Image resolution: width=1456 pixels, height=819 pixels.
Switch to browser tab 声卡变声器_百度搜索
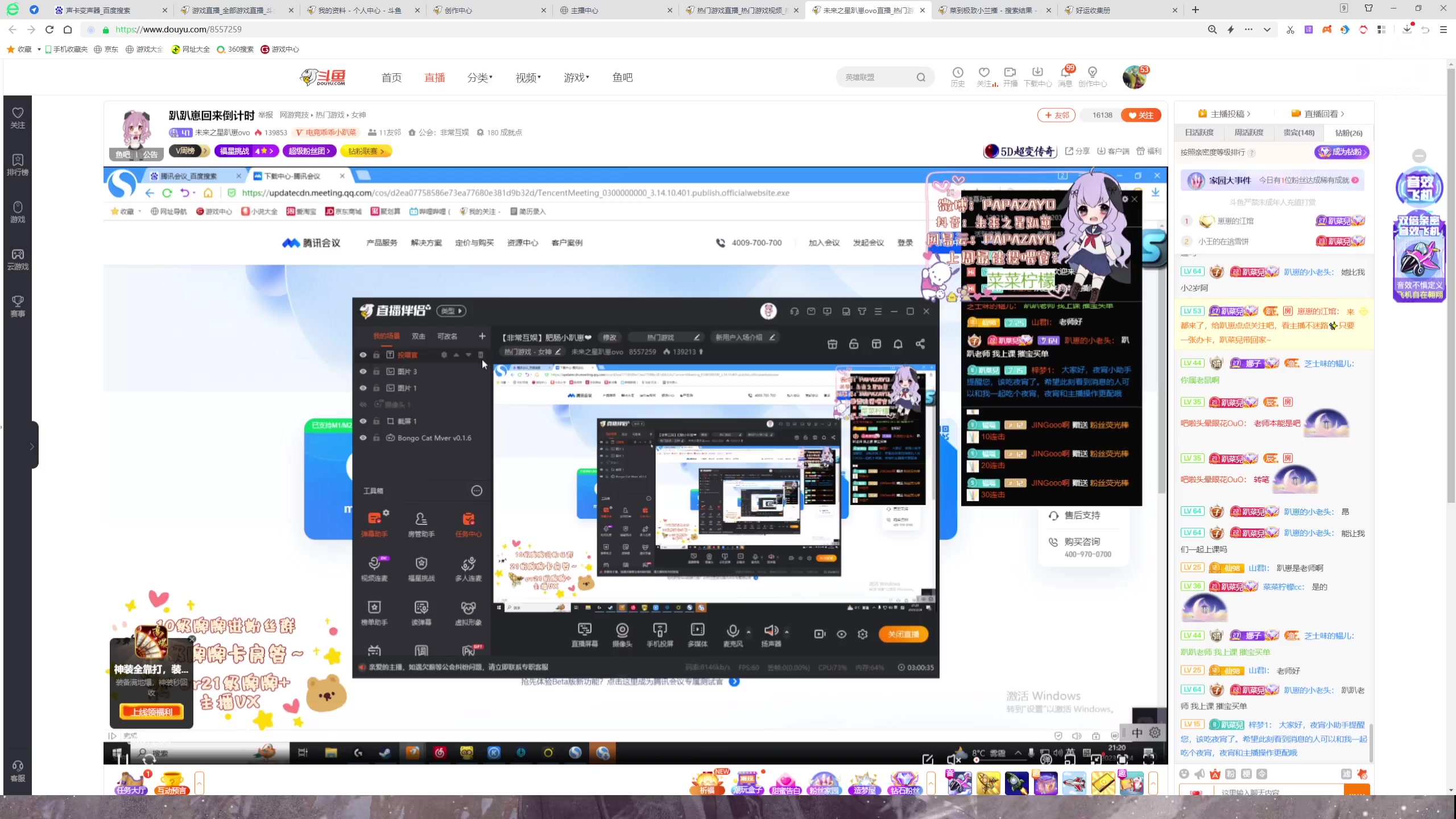pos(110,10)
